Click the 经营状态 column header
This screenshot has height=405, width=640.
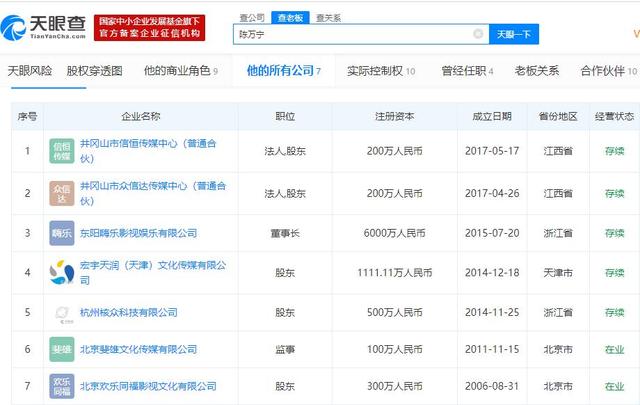(614, 116)
